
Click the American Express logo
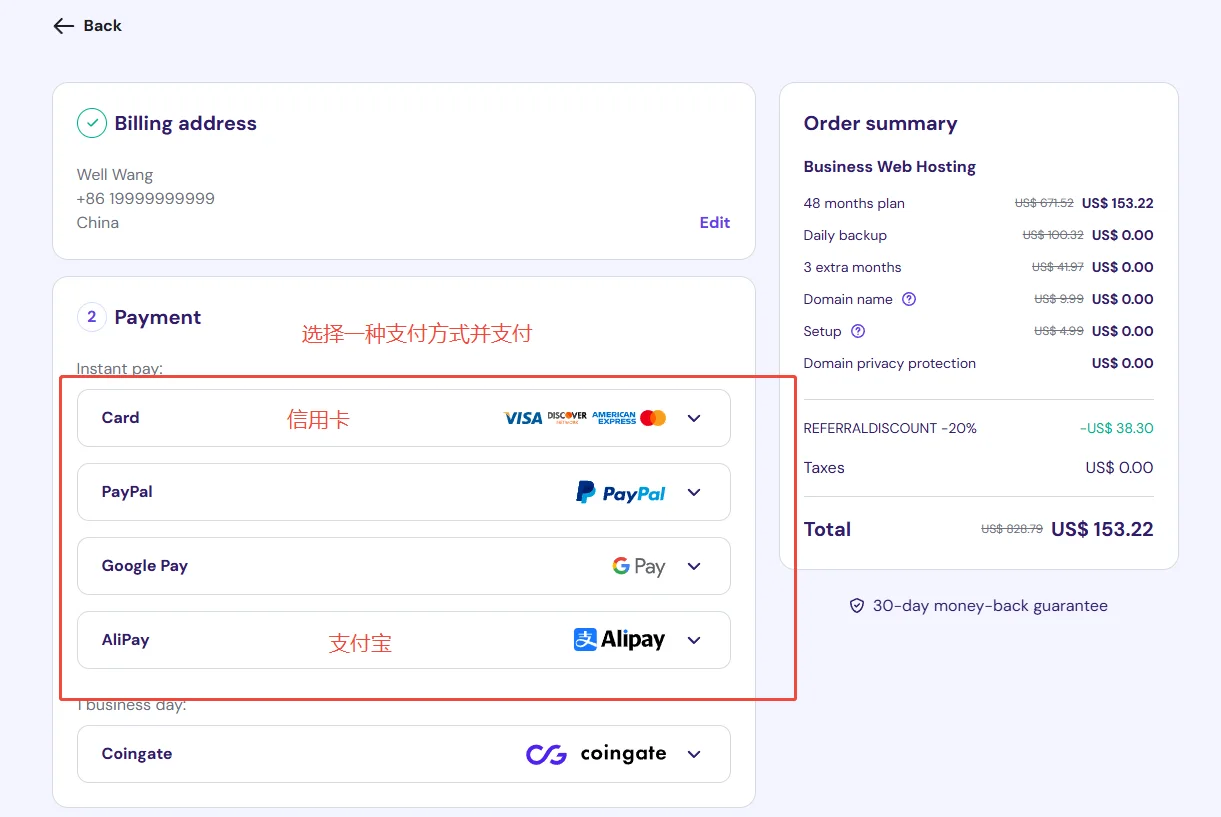click(x=614, y=418)
